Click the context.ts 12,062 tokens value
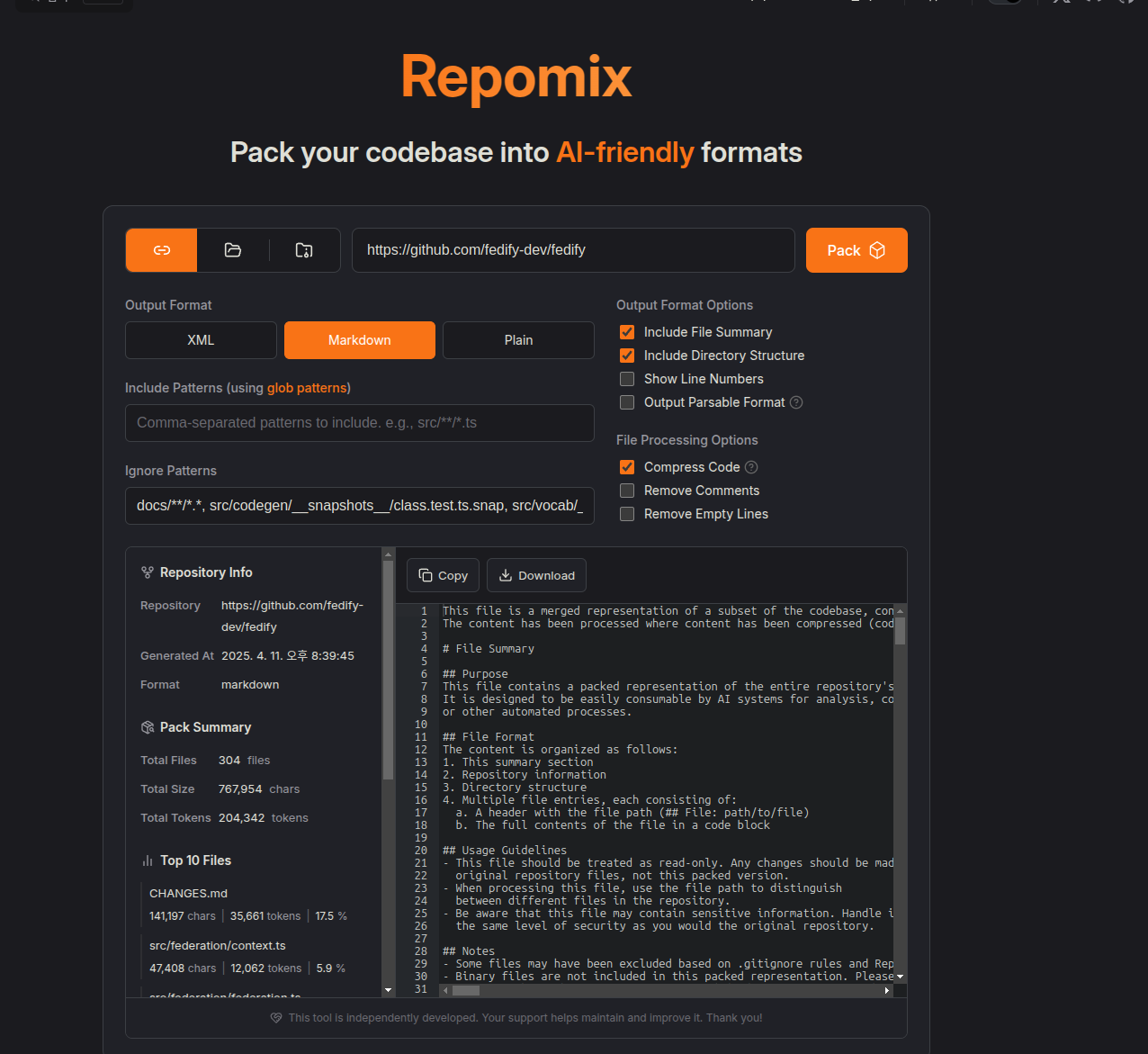1148x1054 pixels. 266,968
